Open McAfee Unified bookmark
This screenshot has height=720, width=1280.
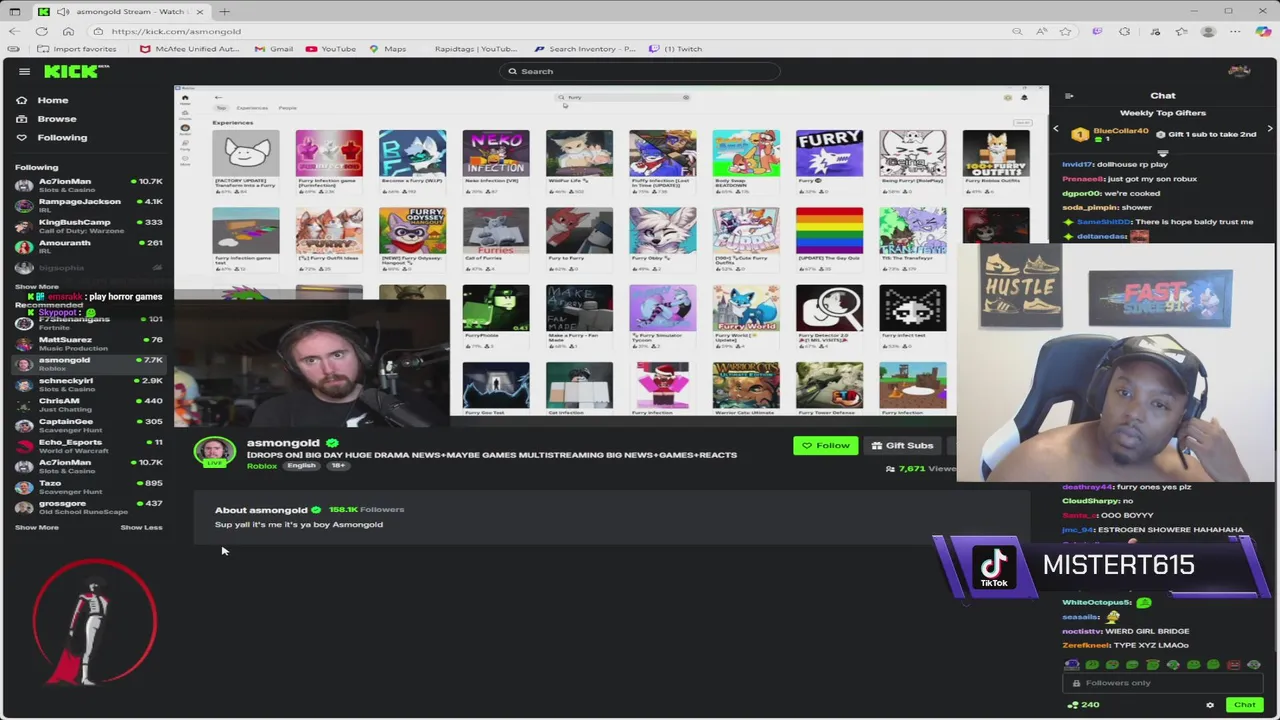pyautogui.click(x=190, y=49)
